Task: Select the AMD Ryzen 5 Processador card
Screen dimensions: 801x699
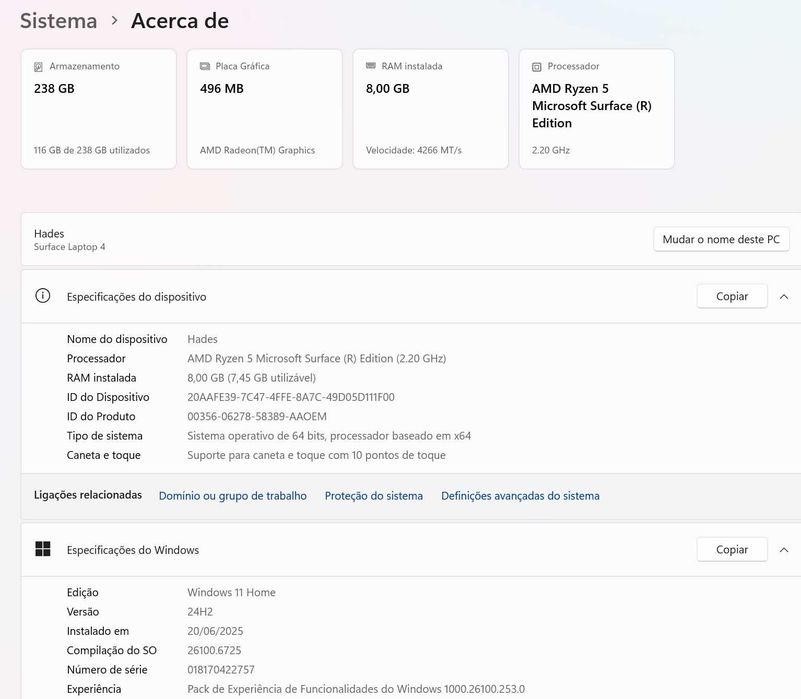Action: pos(596,109)
